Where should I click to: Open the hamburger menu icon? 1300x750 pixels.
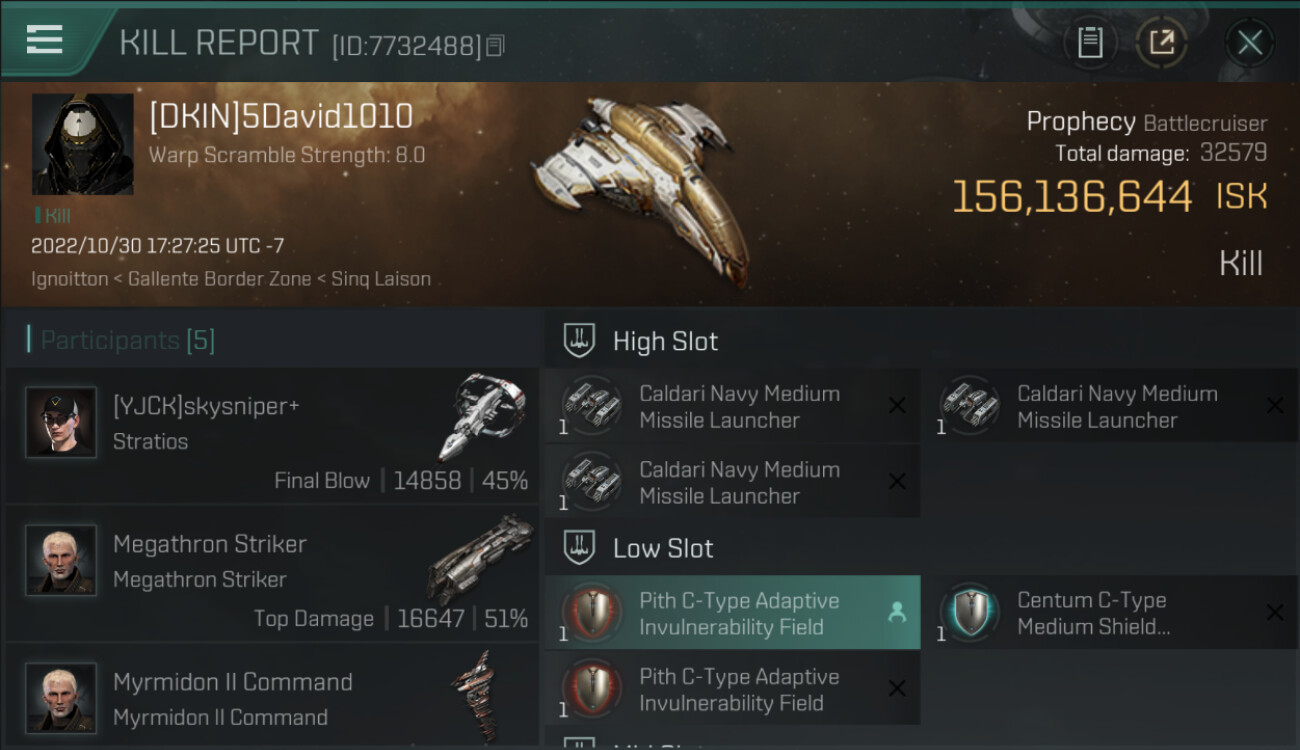[45, 40]
